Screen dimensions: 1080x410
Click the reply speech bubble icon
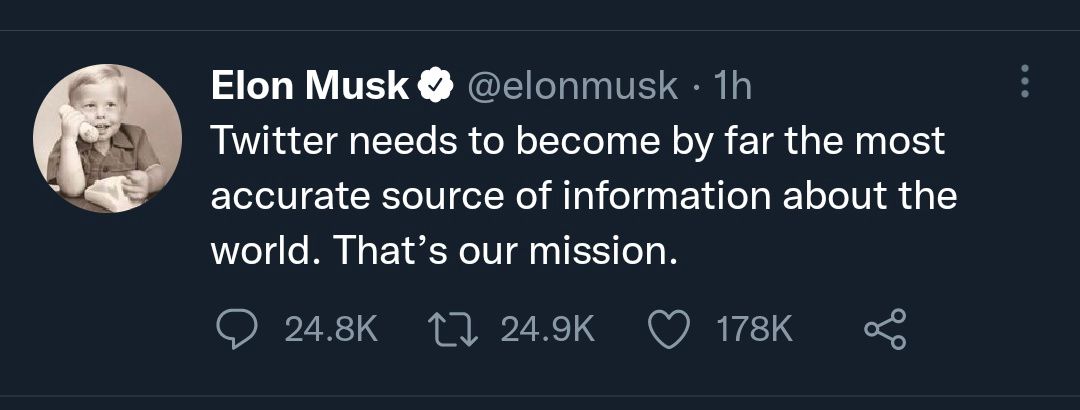pos(235,330)
